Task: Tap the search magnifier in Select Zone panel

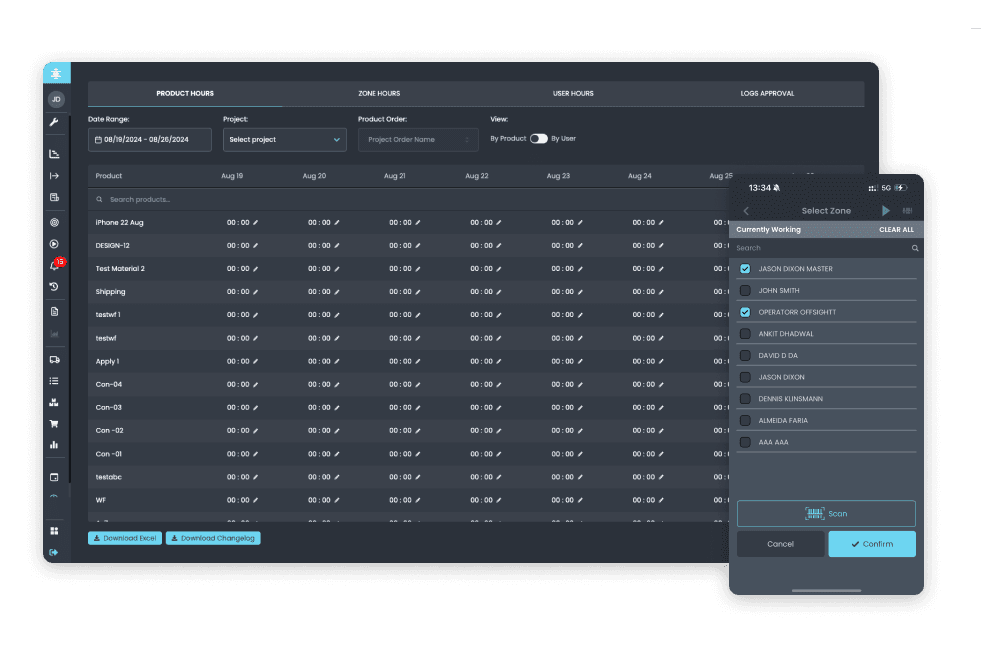Action: tap(913, 247)
